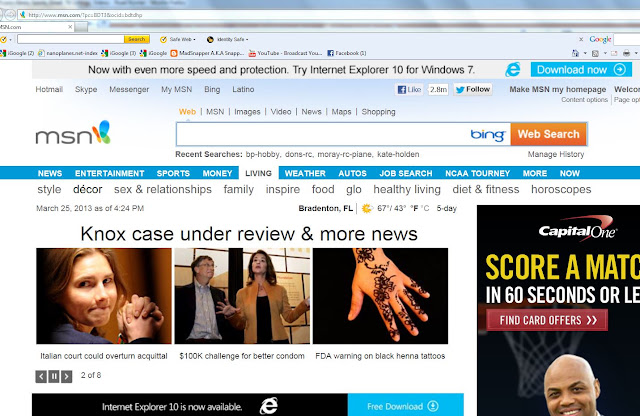Open the Content options link
The image size is (640, 416).
584,100
